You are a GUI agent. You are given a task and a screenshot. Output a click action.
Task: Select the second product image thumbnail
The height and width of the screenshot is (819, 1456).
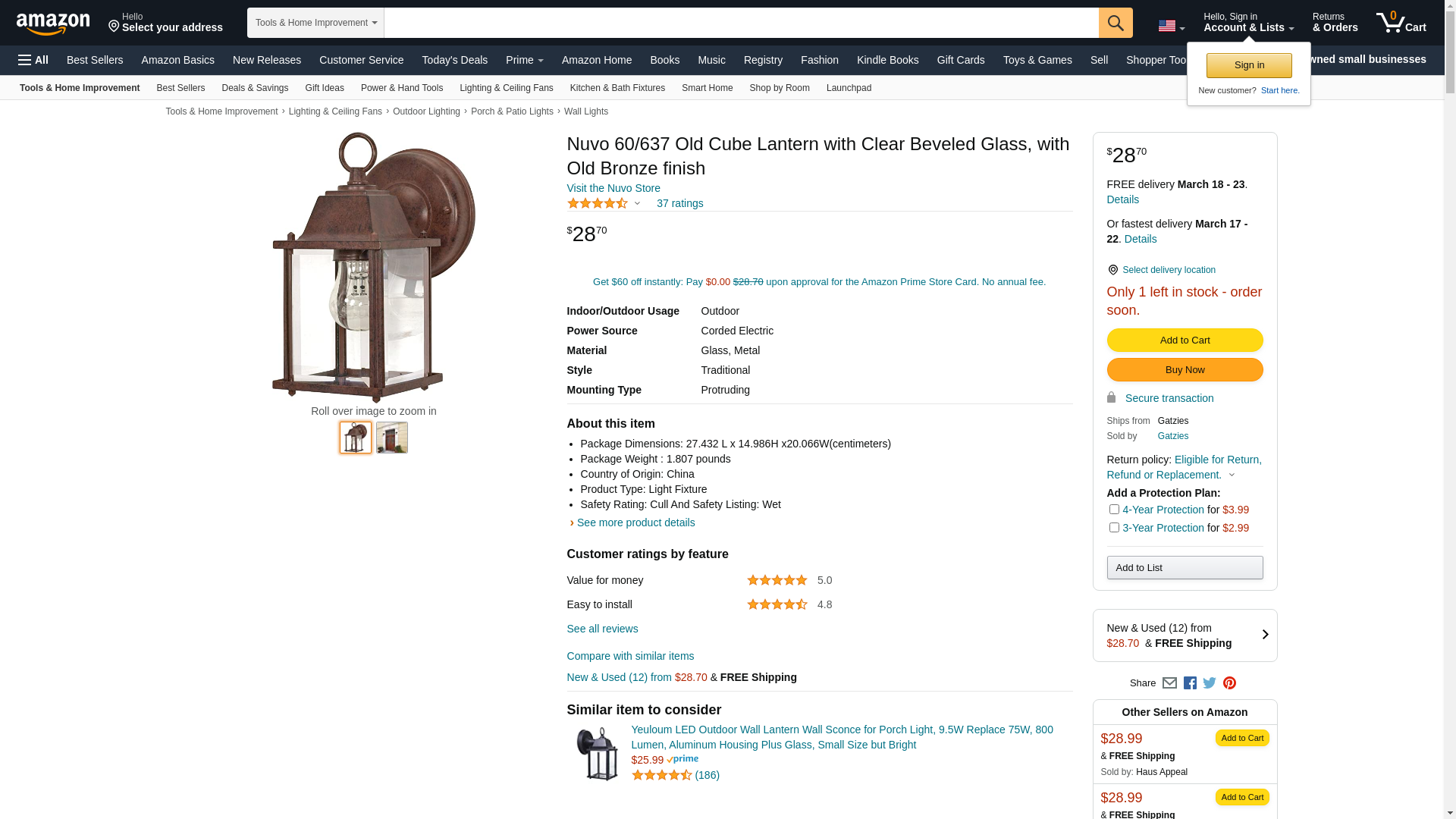point(392,438)
